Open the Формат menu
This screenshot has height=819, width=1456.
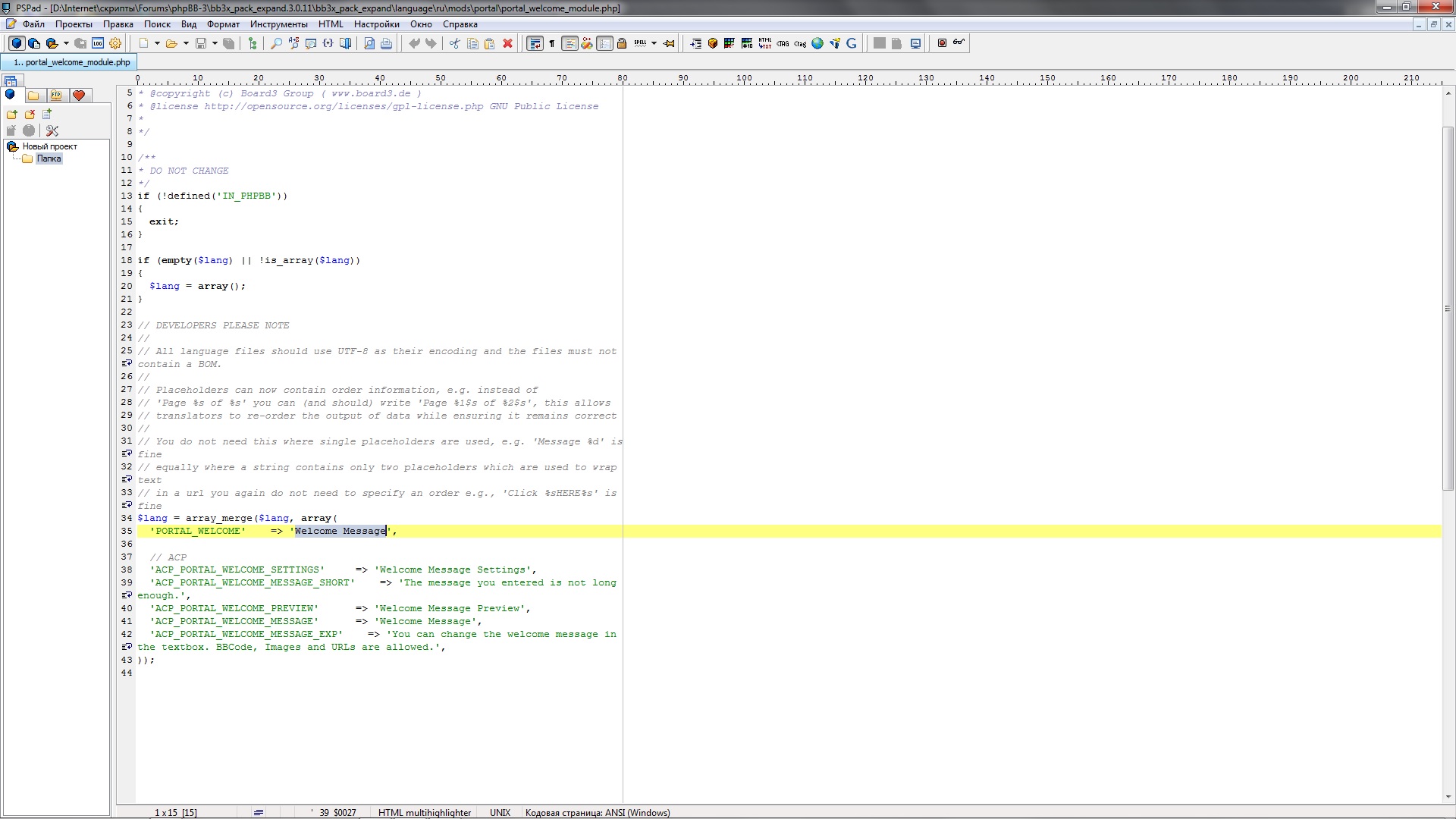click(223, 24)
